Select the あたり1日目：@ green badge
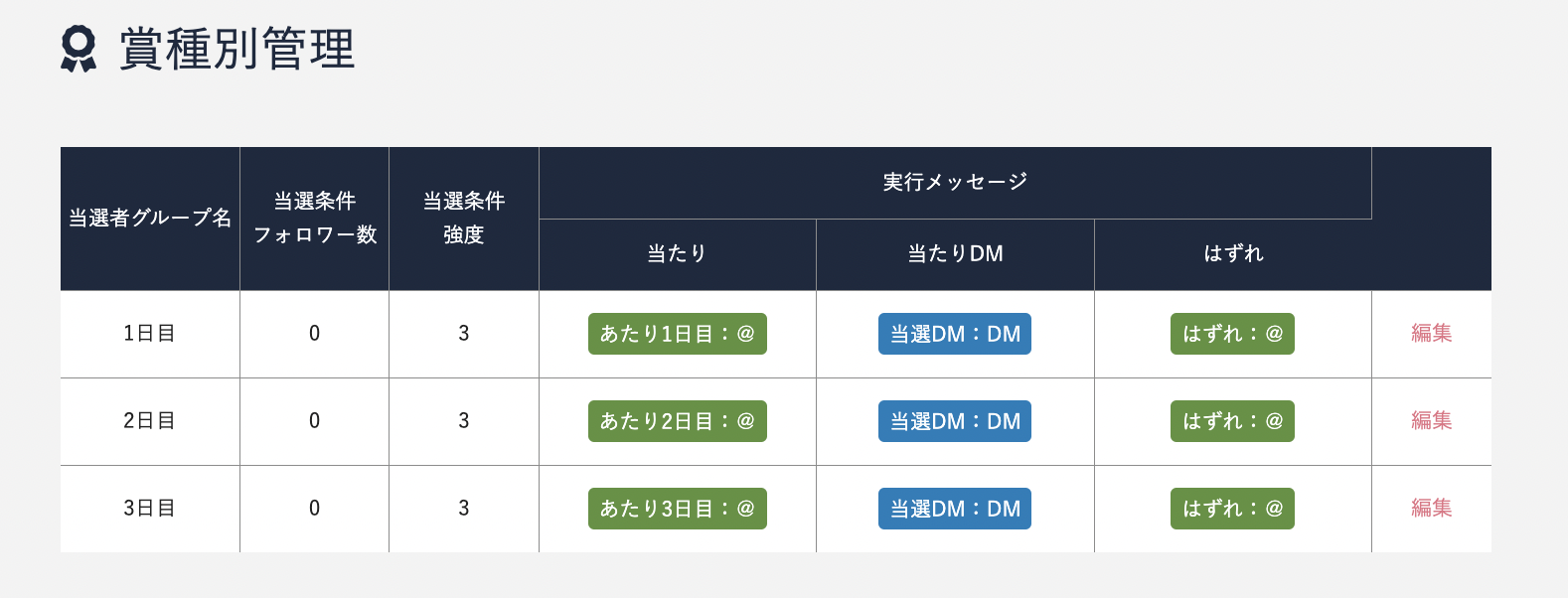Screen dimensions: 1568x598 678,334
